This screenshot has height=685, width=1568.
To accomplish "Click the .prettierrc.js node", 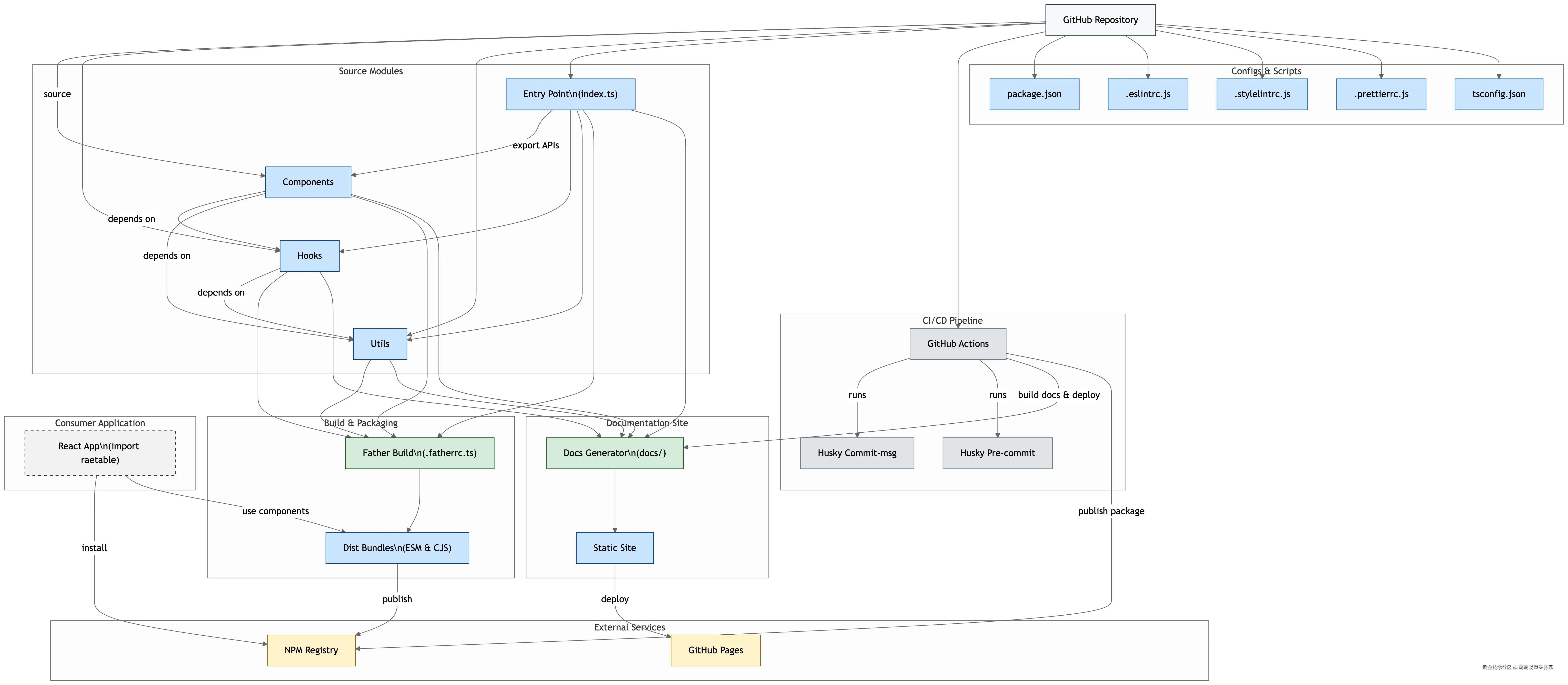I will [1380, 94].
